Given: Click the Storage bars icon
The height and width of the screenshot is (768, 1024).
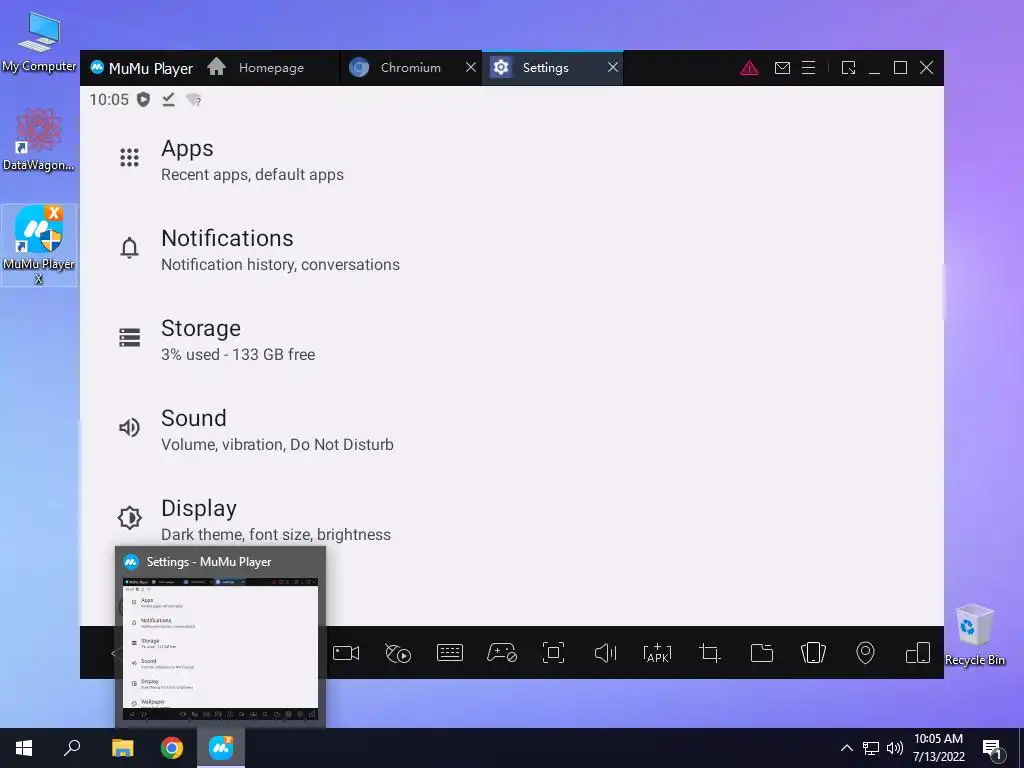Looking at the screenshot, I should (129, 338).
